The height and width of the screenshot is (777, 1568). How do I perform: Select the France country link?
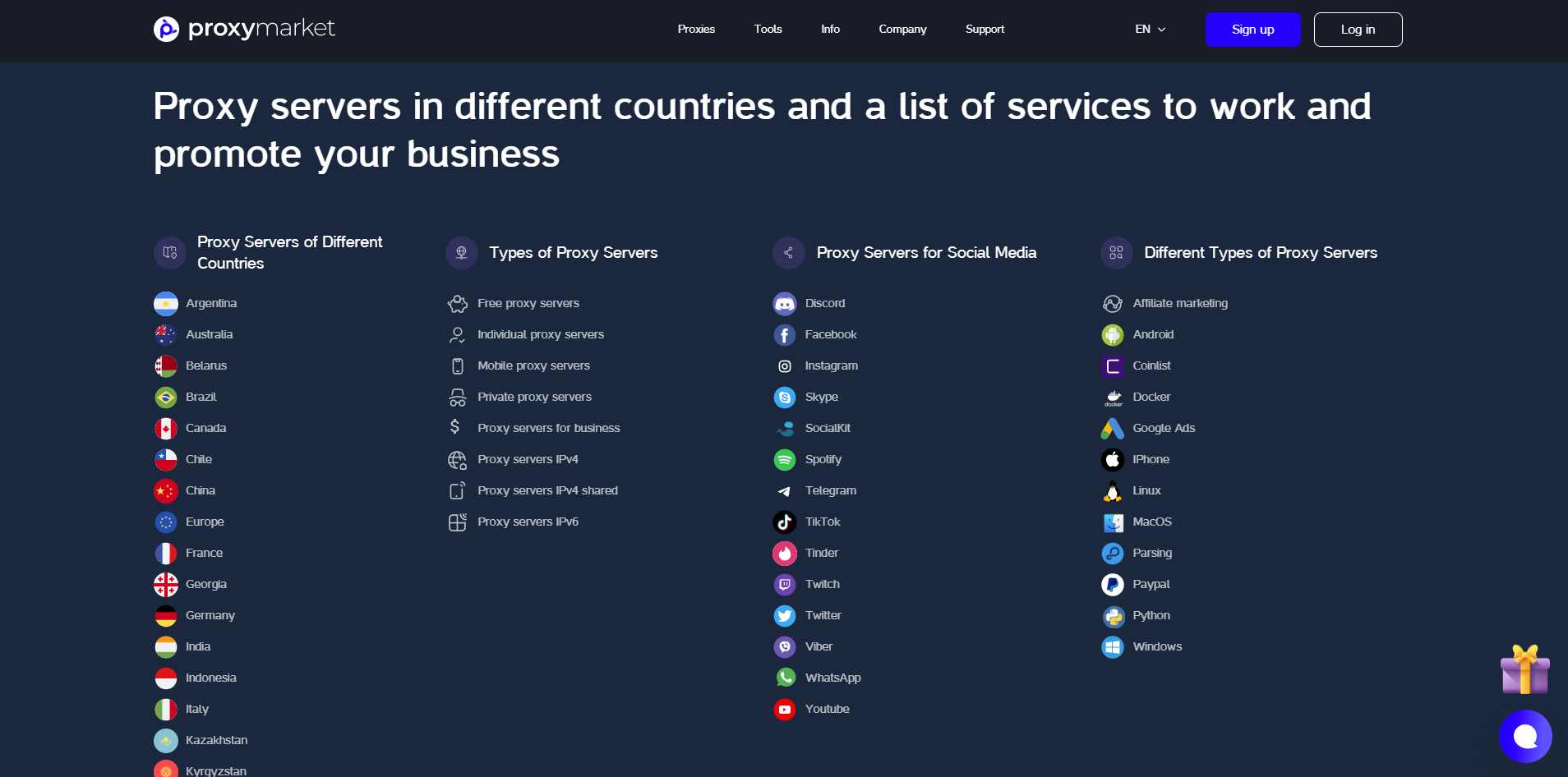pos(204,554)
